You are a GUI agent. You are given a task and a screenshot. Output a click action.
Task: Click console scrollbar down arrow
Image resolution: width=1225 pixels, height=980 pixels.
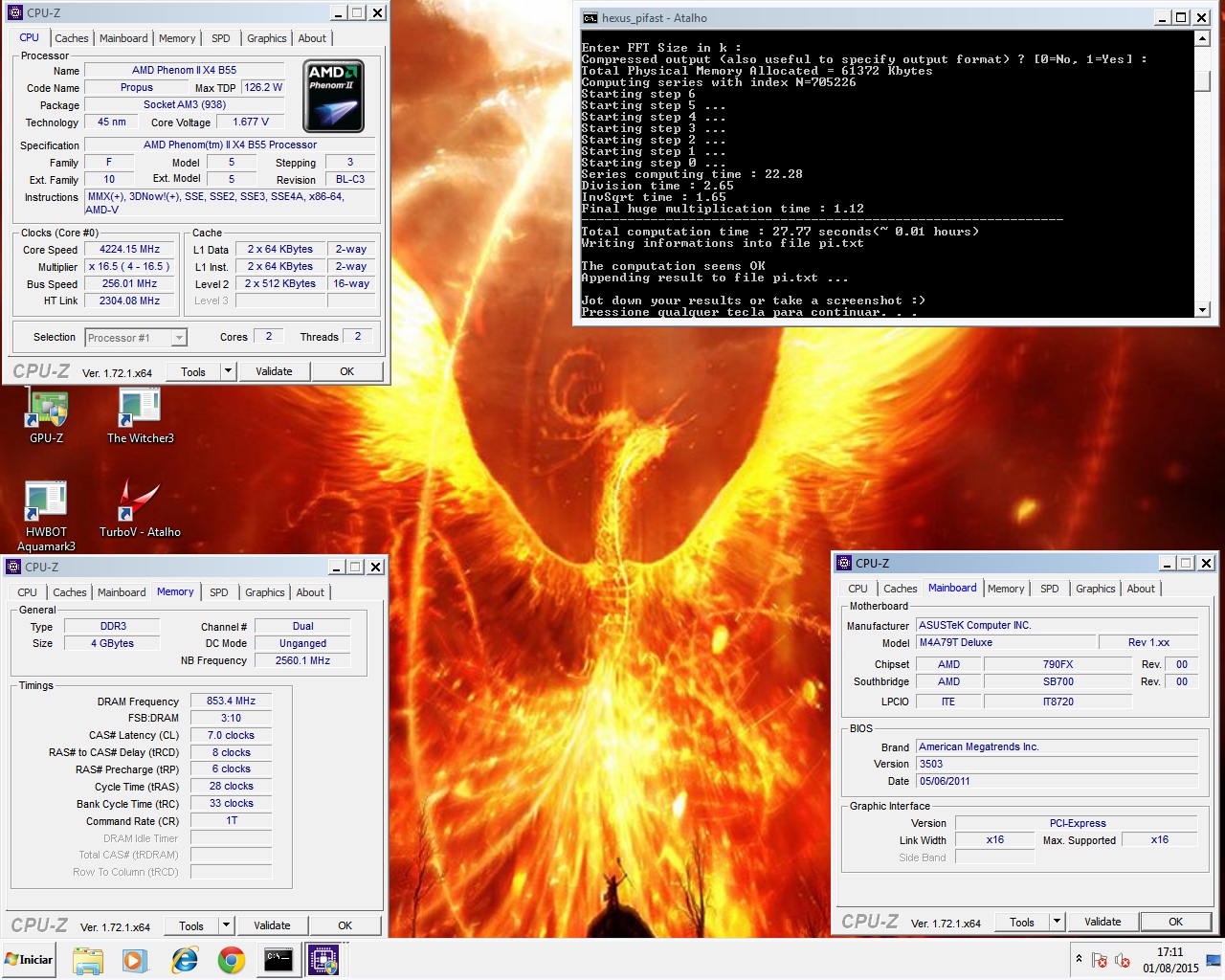coord(1202,310)
